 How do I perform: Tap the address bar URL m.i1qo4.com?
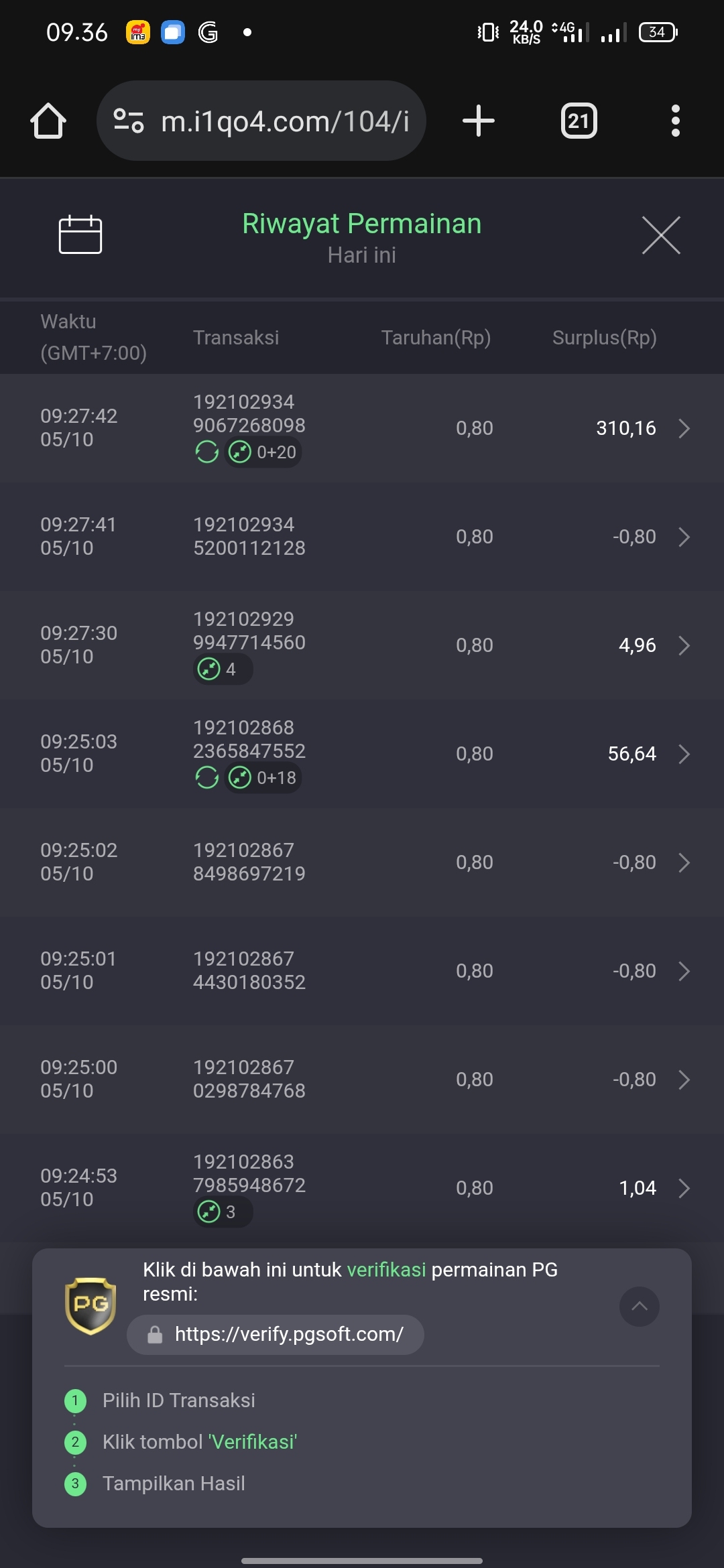pos(285,121)
